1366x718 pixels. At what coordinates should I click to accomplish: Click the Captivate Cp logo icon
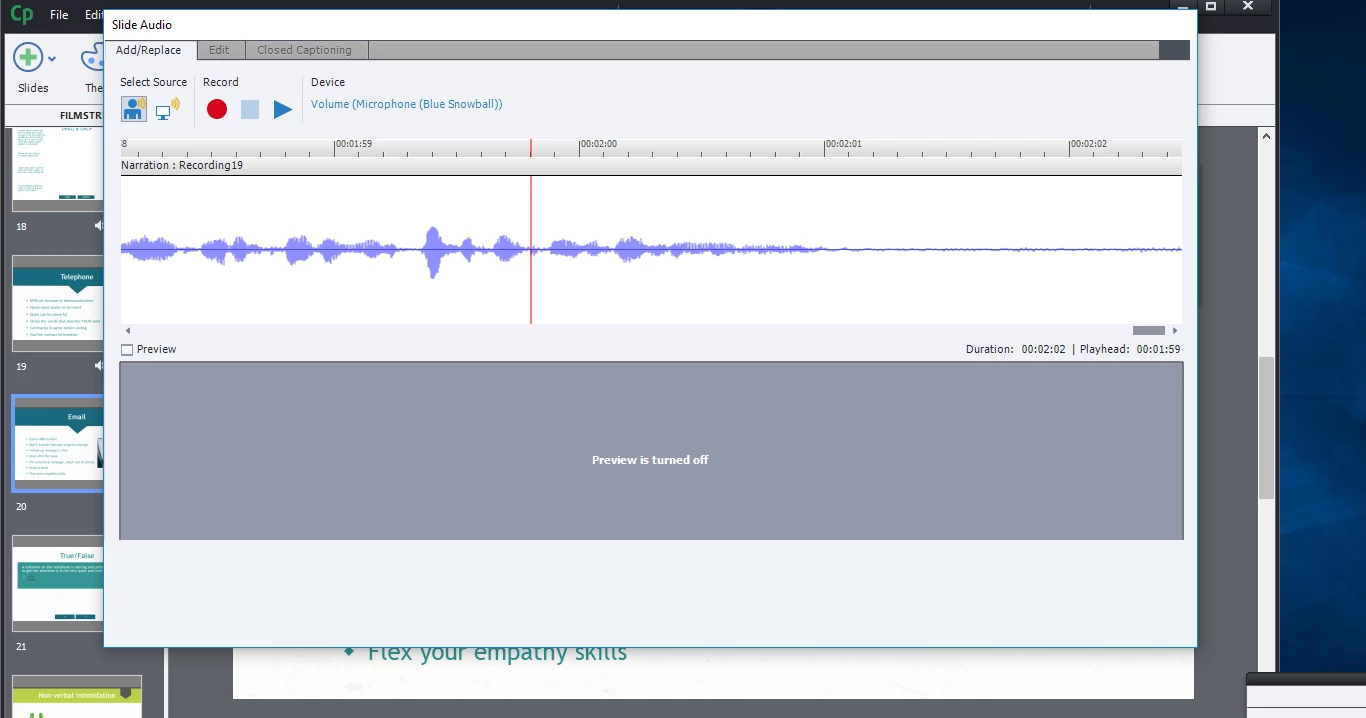pyautogui.click(x=21, y=14)
